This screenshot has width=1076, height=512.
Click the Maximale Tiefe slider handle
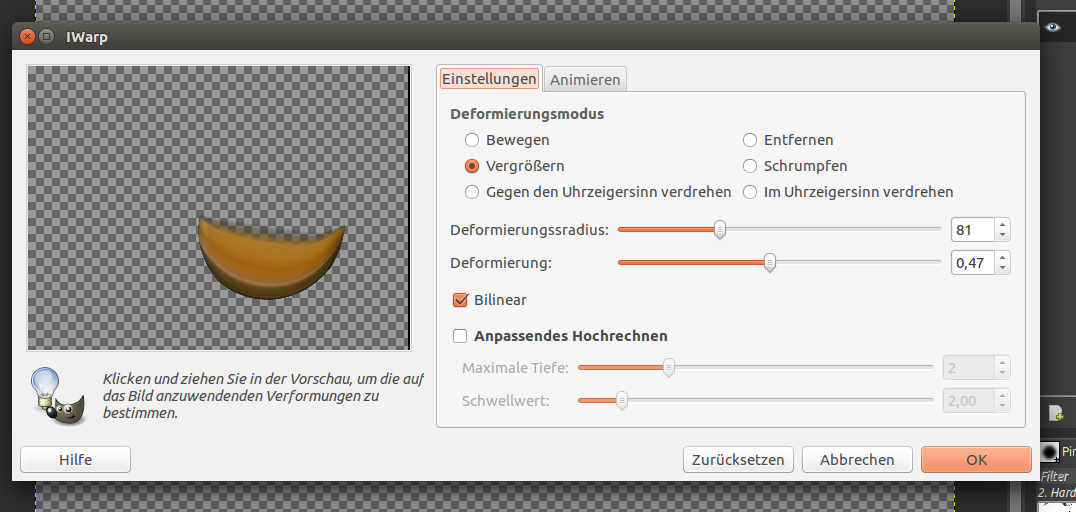coord(668,368)
